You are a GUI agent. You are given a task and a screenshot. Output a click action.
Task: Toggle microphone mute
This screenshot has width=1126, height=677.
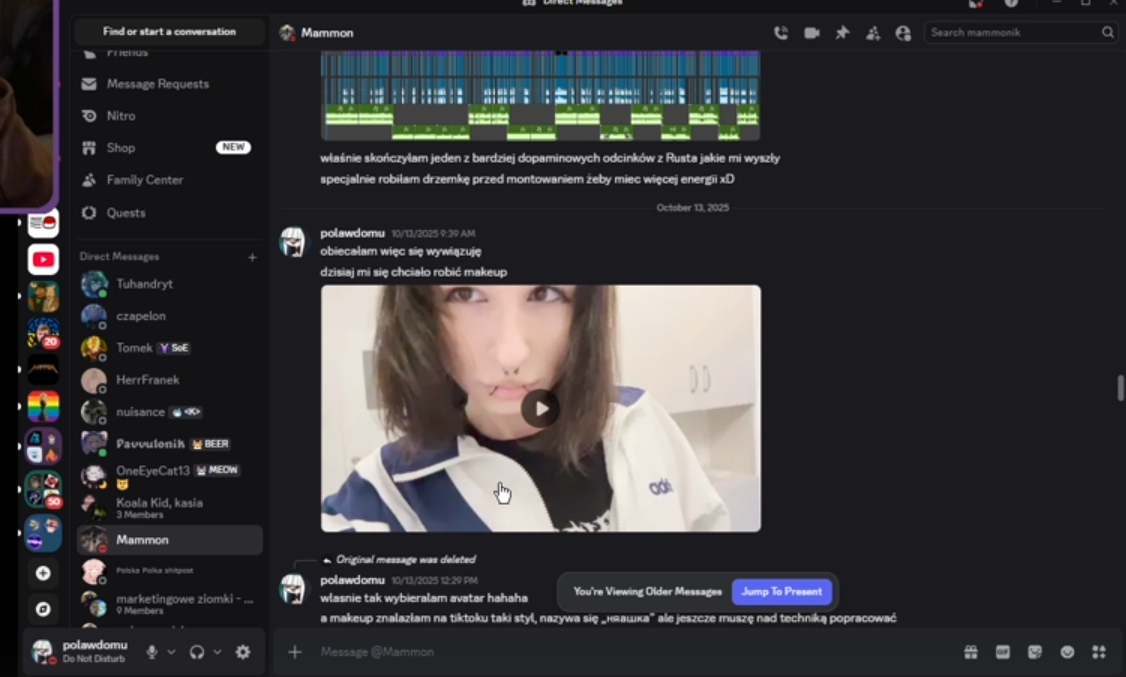coord(152,652)
